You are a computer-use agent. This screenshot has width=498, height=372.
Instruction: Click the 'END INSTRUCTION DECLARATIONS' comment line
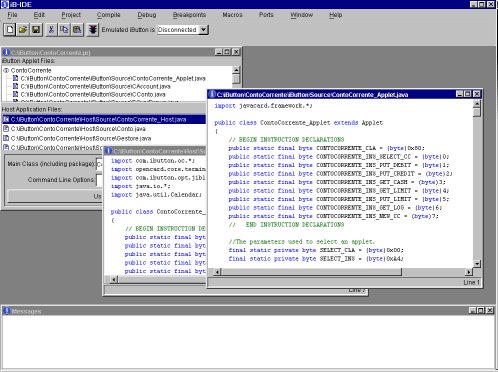click(286, 225)
